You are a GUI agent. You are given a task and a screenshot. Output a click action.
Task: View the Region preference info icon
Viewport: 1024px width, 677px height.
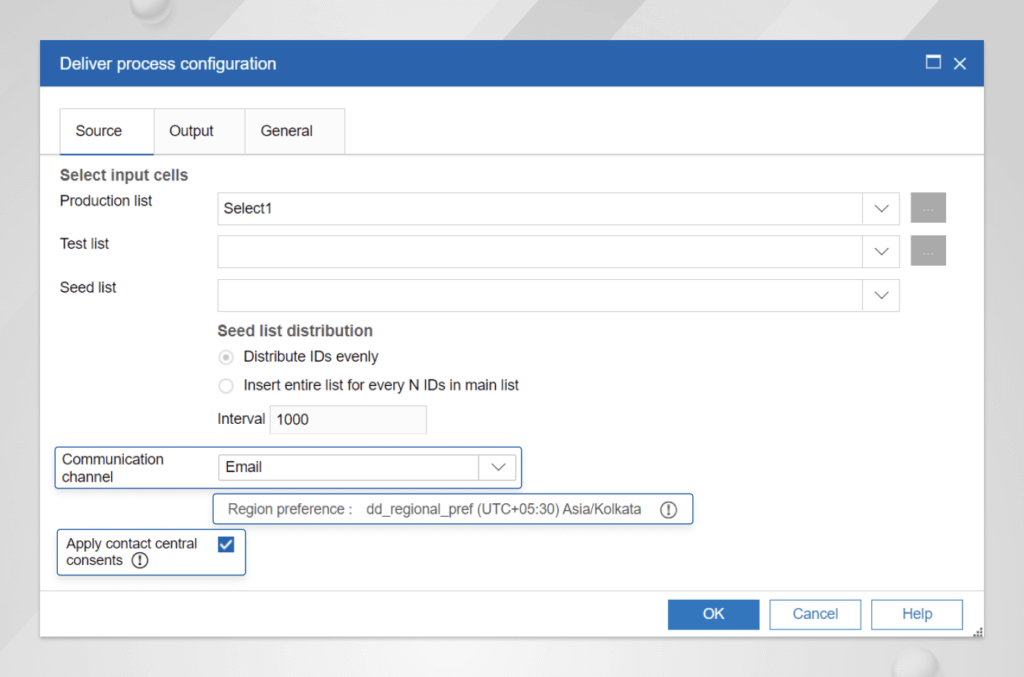668,509
